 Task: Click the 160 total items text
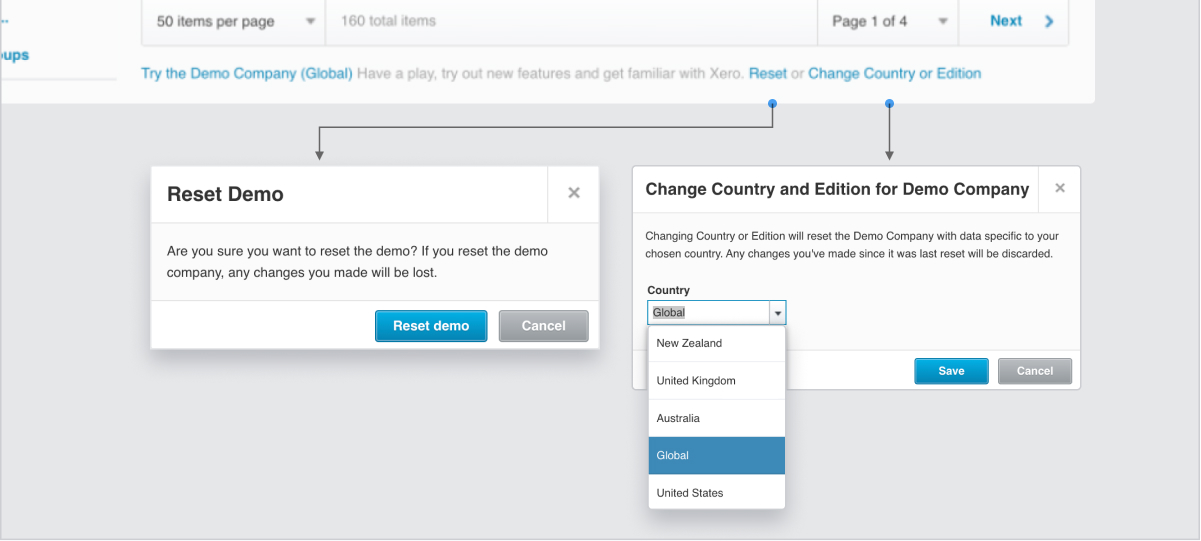click(x=388, y=21)
